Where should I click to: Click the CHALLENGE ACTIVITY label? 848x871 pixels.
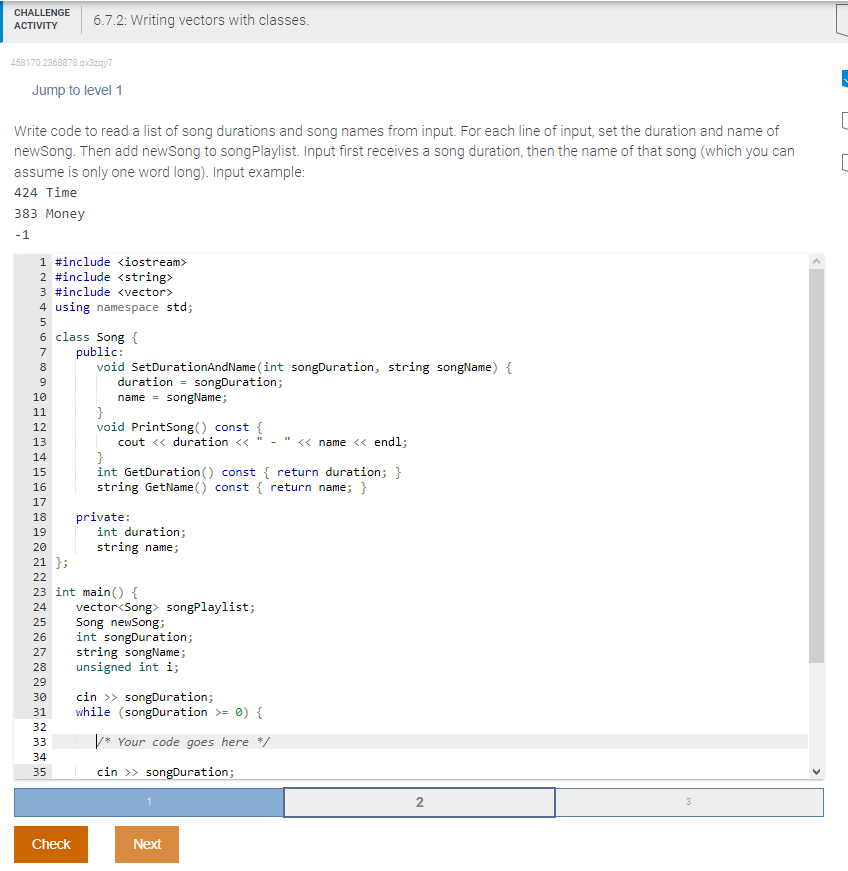(41, 20)
